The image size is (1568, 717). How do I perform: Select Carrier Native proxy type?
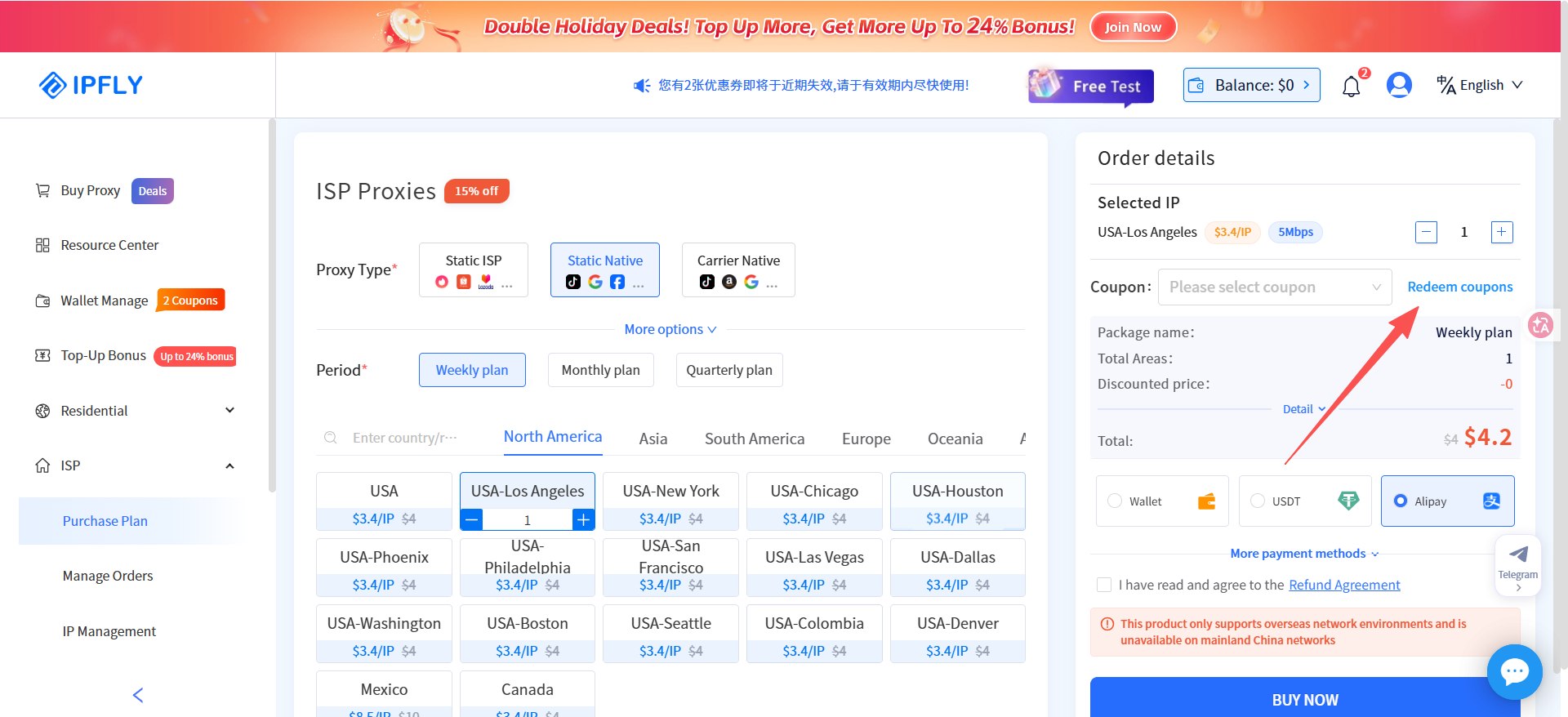click(738, 269)
